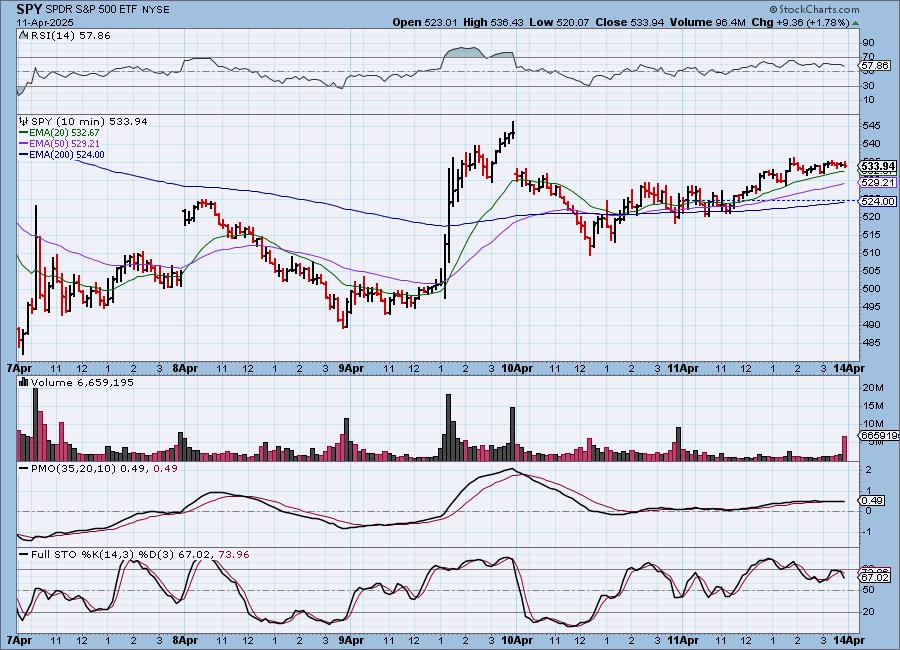
Task: Click the navy EMA(200) legend line sample
Action: (24, 154)
